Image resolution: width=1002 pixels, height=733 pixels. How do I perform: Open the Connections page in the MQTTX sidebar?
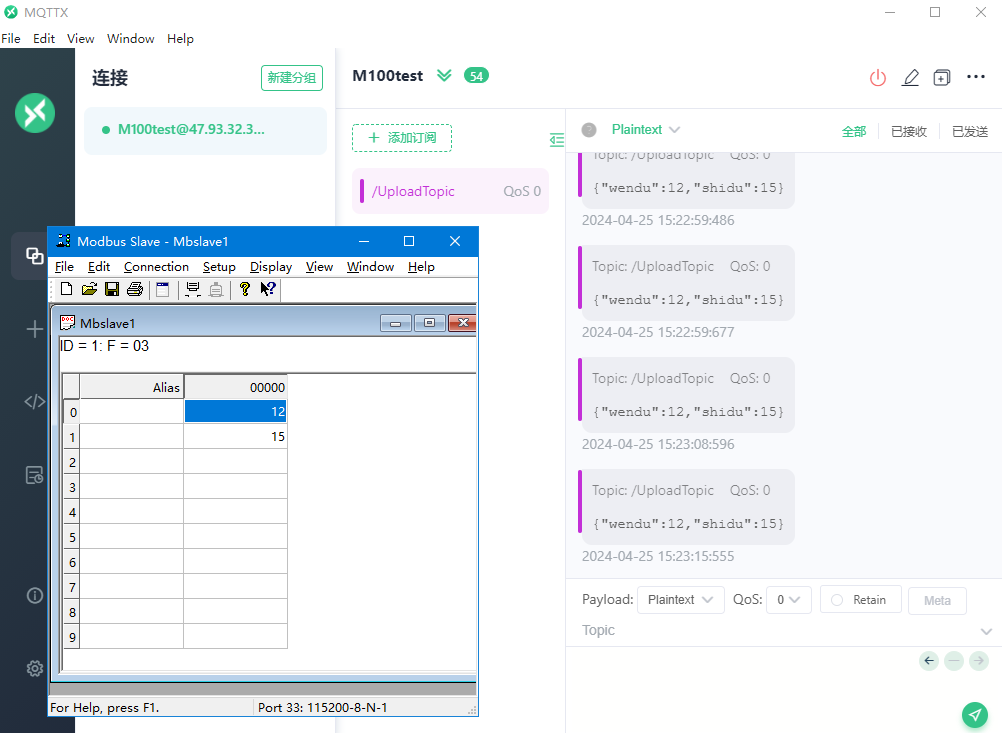[x=35, y=256]
